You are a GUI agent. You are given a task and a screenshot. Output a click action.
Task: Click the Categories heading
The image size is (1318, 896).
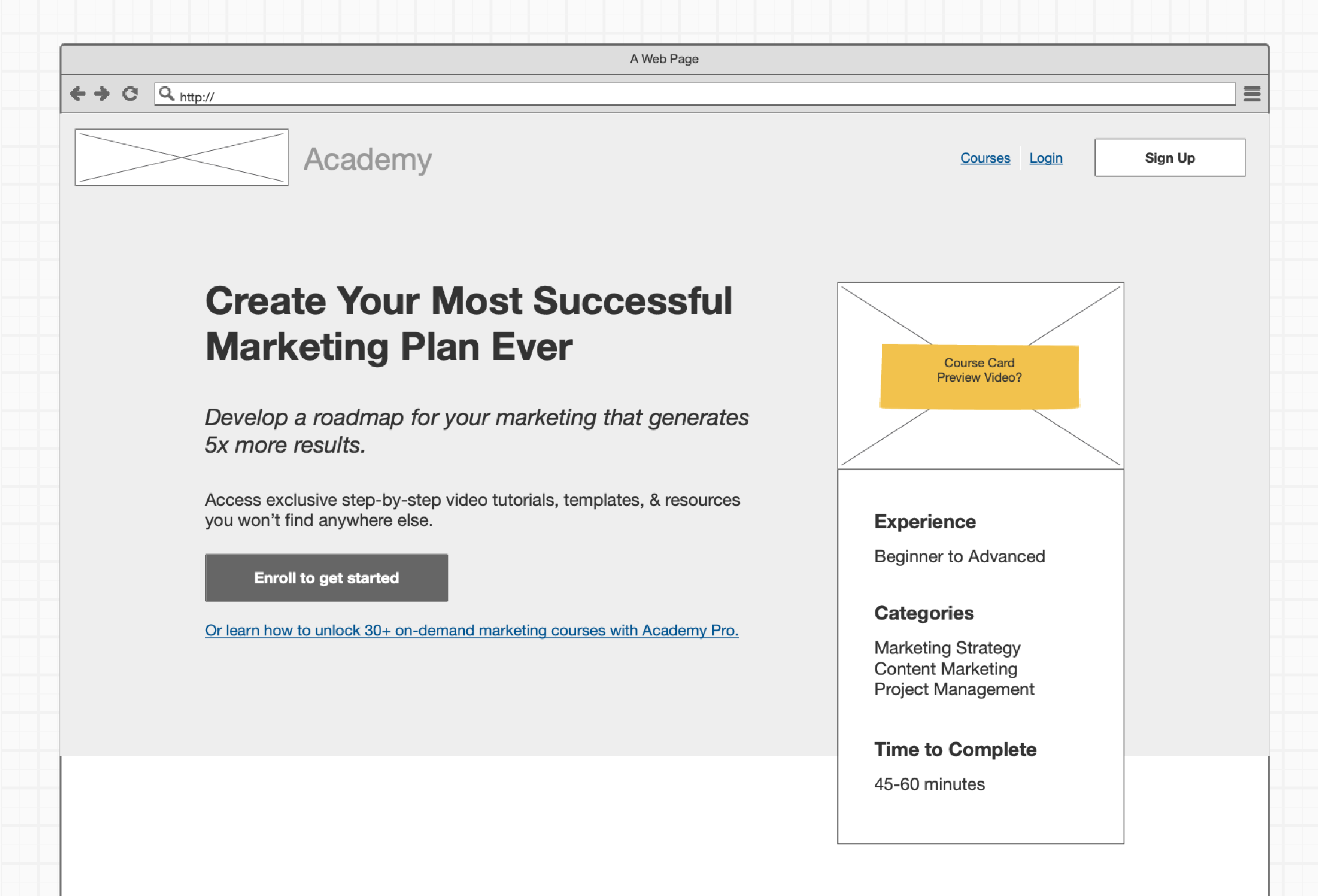coord(923,613)
